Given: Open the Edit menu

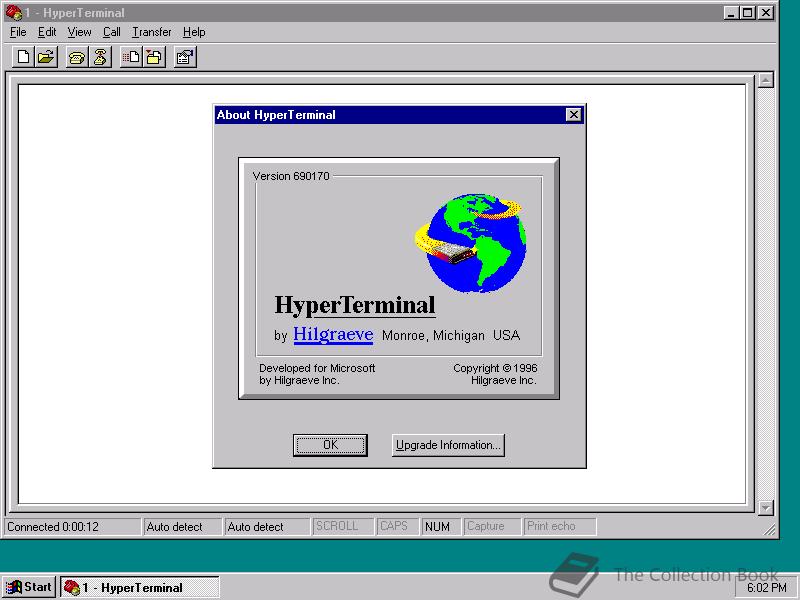Looking at the screenshot, I should pyautogui.click(x=47, y=32).
